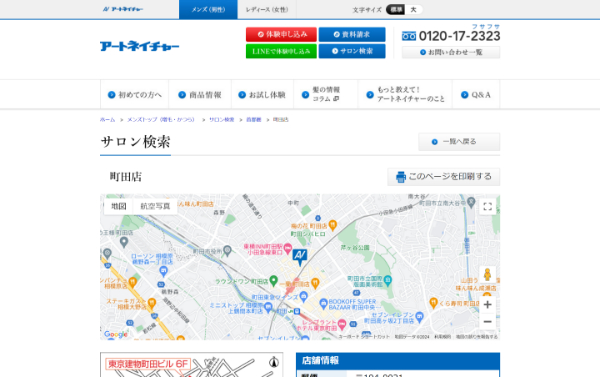Click ラウンドワン町田店 map marker
Viewport: 600px width, 377px height.
click(273, 281)
